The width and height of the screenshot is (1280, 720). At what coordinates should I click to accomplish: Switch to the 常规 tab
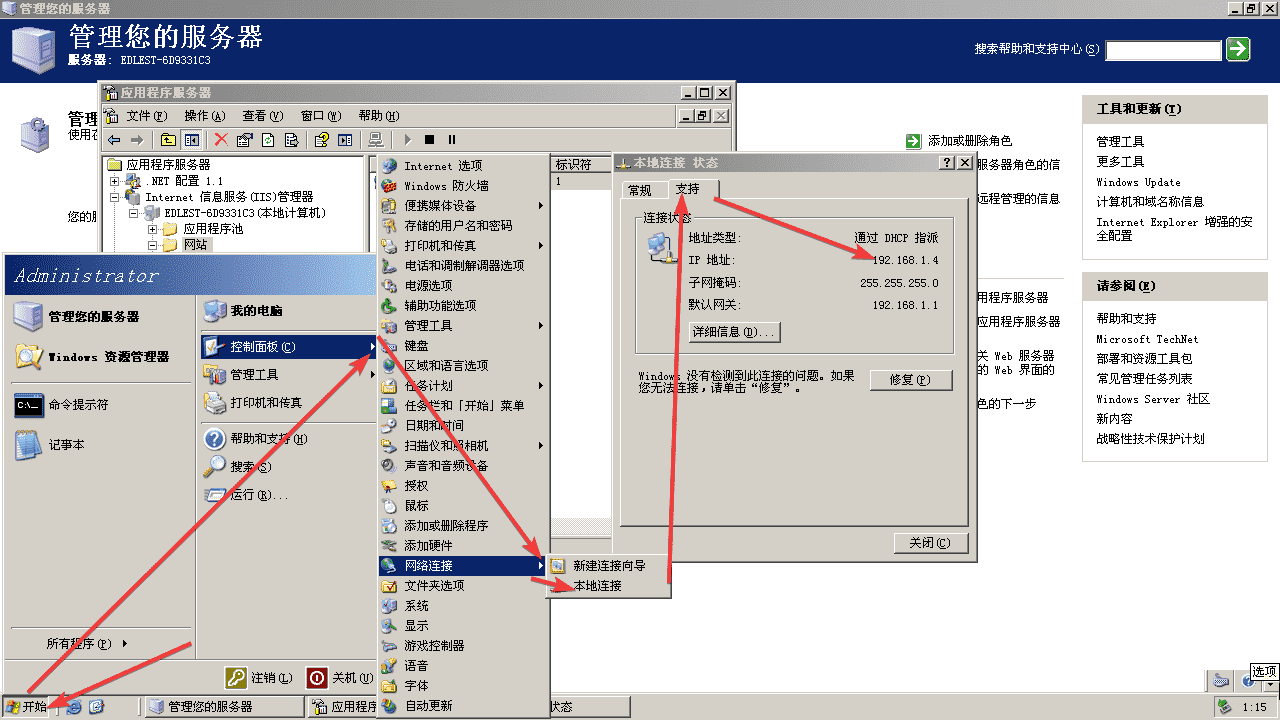pyautogui.click(x=639, y=190)
